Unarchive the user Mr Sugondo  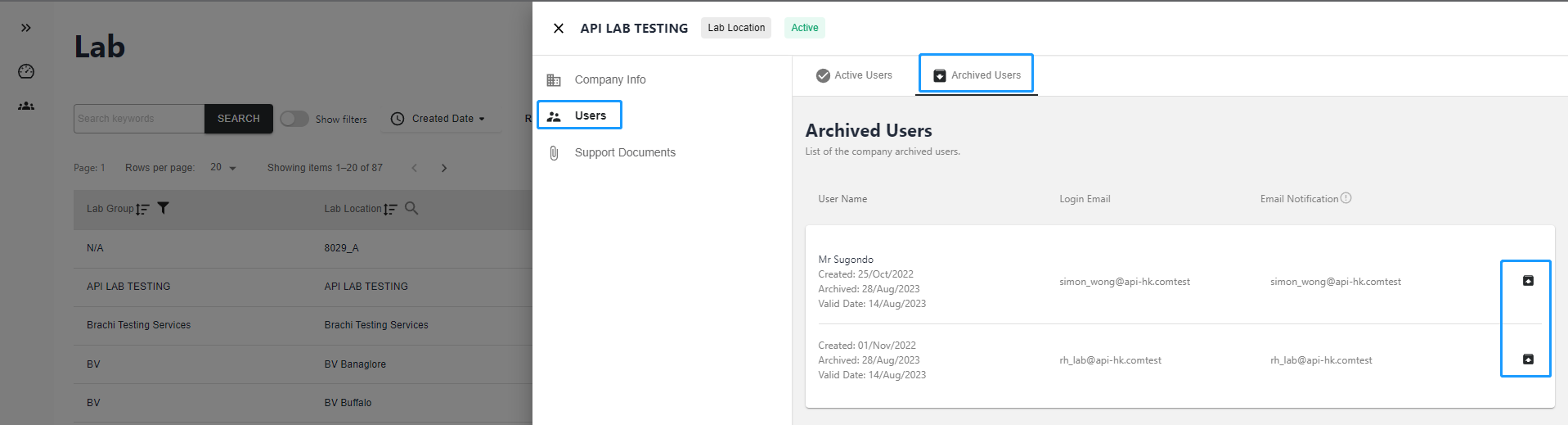pos(1527,281)
